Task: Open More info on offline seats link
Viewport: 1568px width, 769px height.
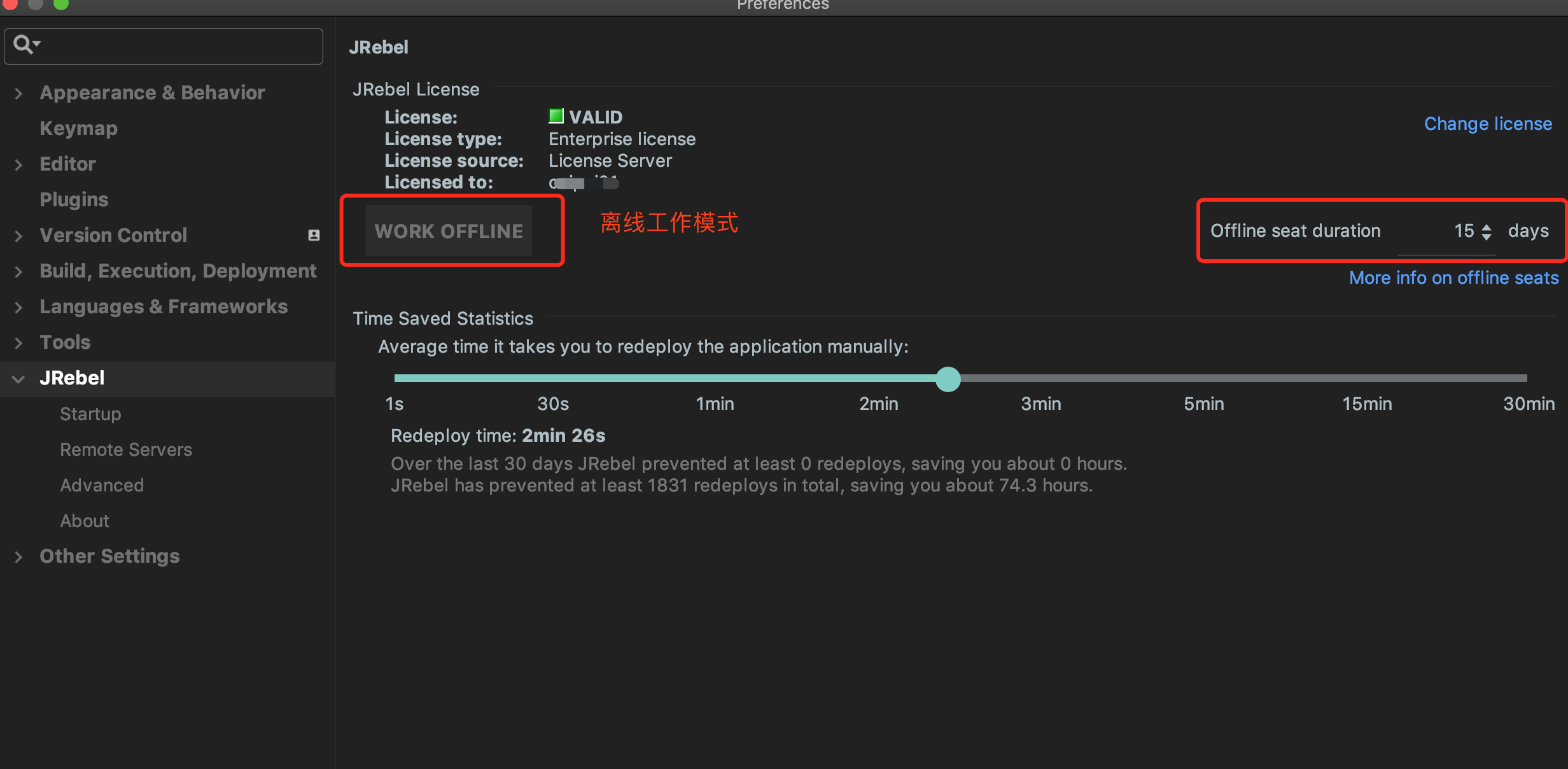Action: (1453, 278)
